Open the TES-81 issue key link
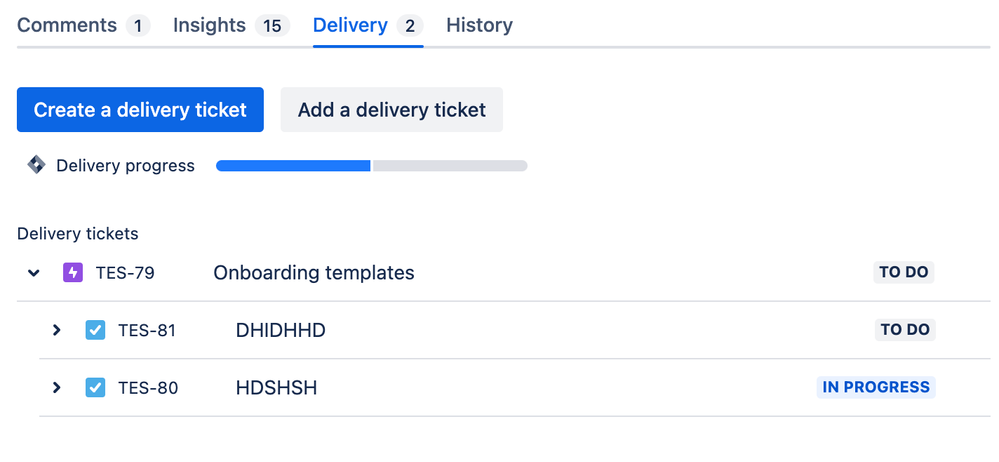The image size is (999, 462). point(147,330)
